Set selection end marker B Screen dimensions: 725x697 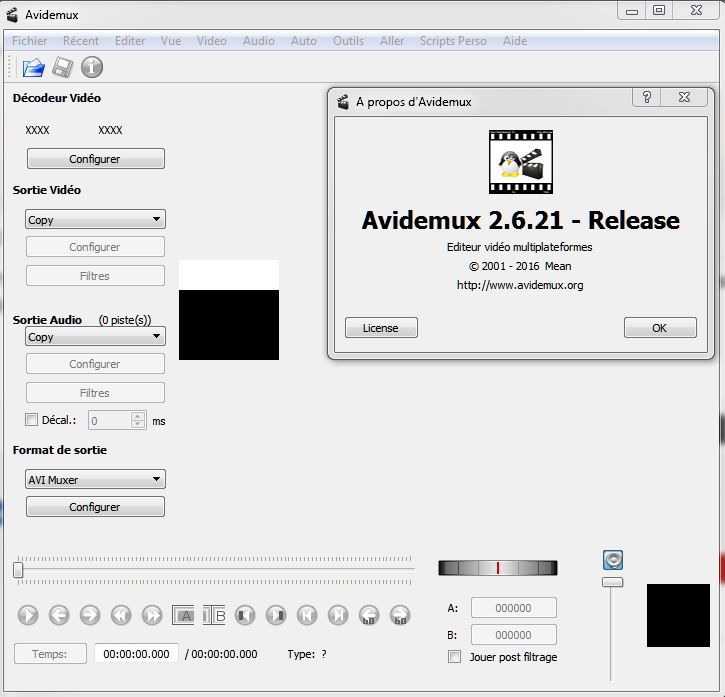coord(214,615)
